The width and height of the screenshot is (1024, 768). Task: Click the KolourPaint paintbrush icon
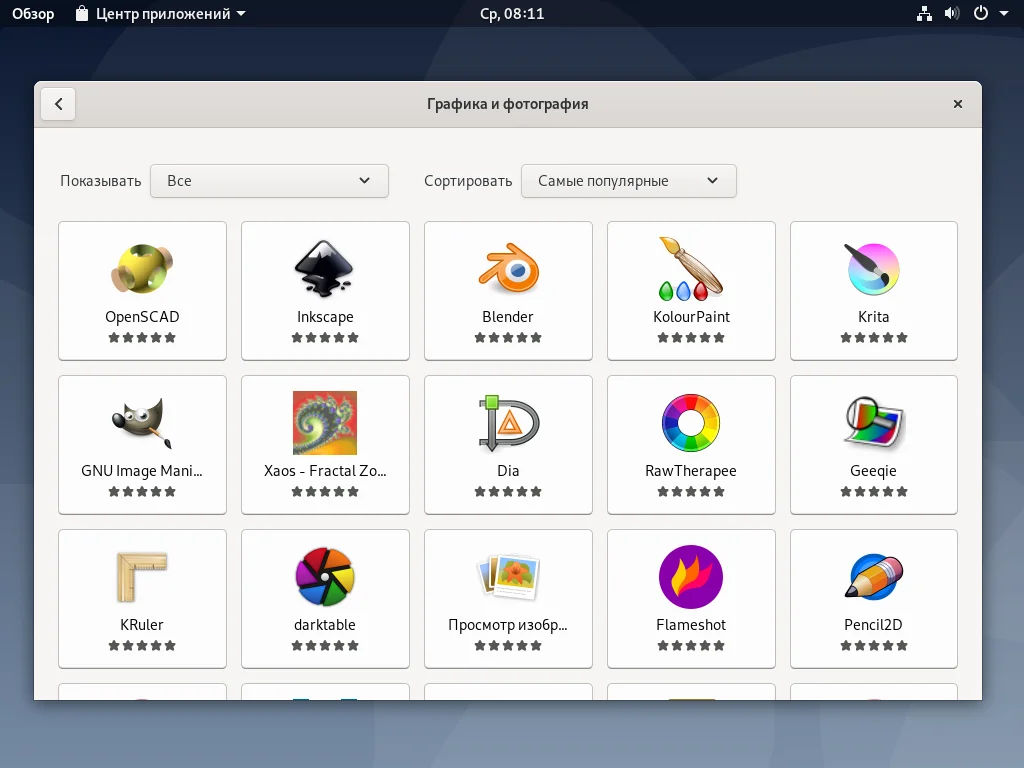click(x=691, y=268)
